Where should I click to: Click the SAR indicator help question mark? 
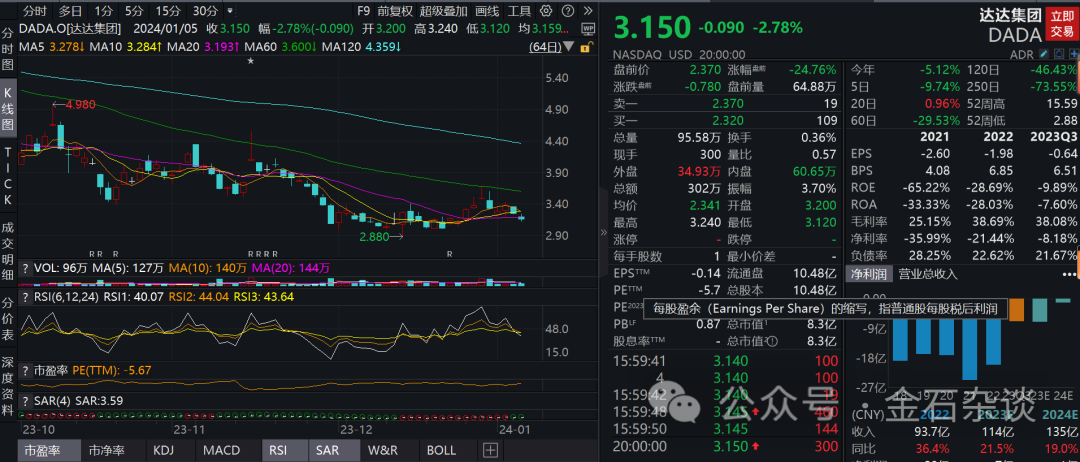coord(25,400)
